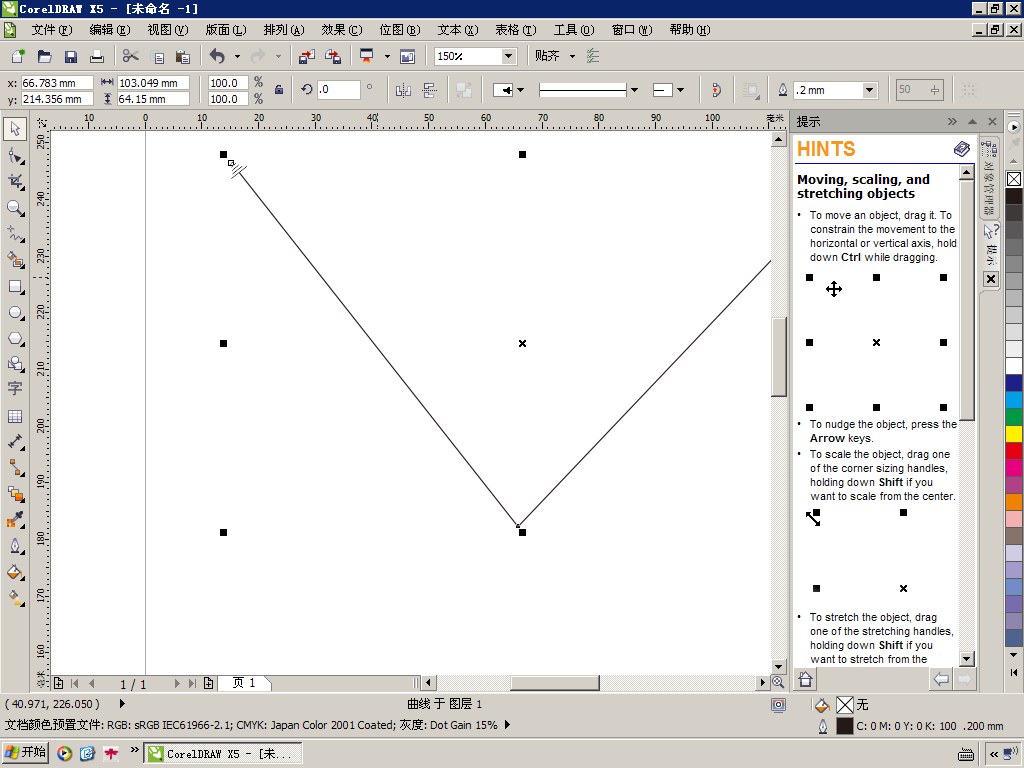Viewport: 1024px width, 768px height.
Task: Click the Windows 开始 start button
Action: pyautogui.click(x=25, y=753)
